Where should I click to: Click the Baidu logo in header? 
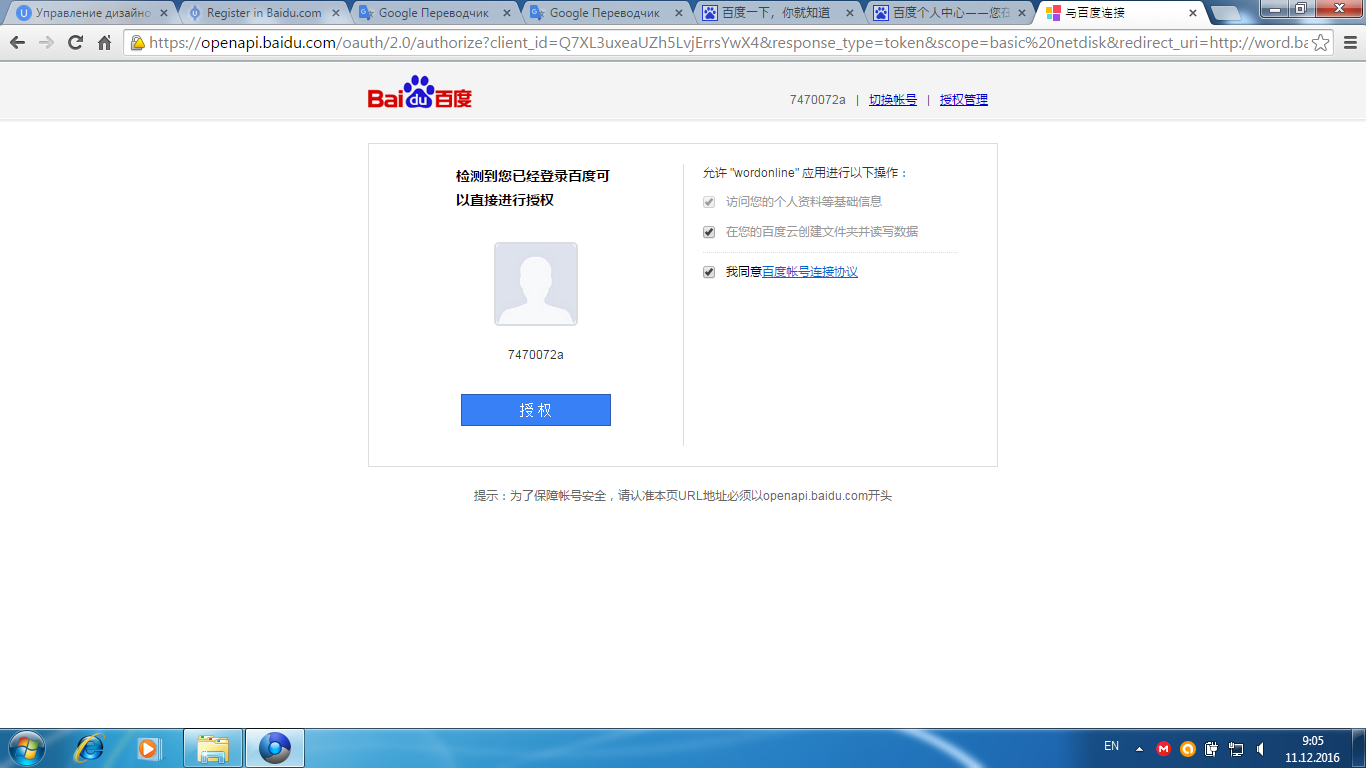click(420, 93)
